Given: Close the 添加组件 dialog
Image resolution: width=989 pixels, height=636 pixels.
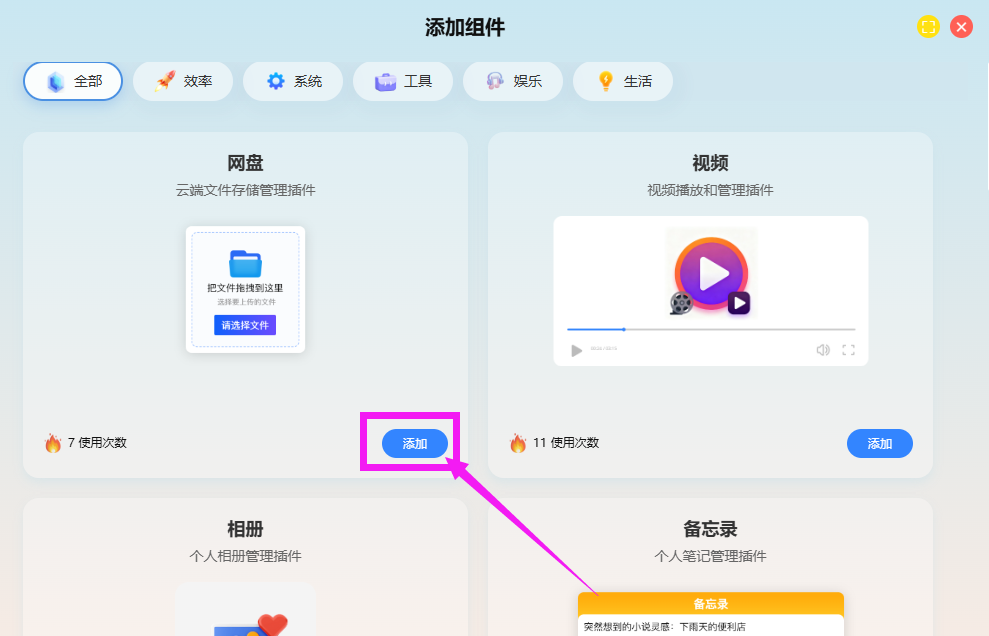Looking at the screenshot, I should (x=961, y=27).
